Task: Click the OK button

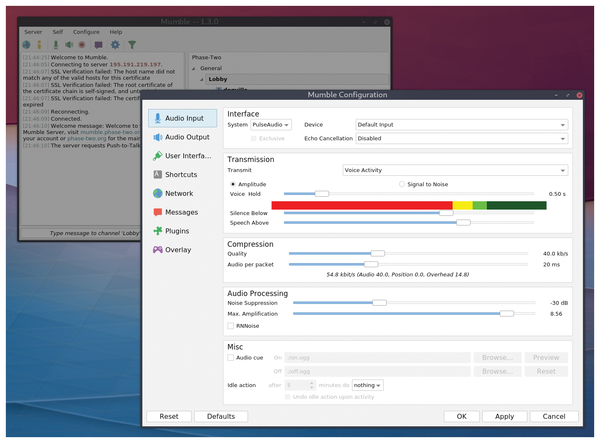Action: [x=461, y=416]
